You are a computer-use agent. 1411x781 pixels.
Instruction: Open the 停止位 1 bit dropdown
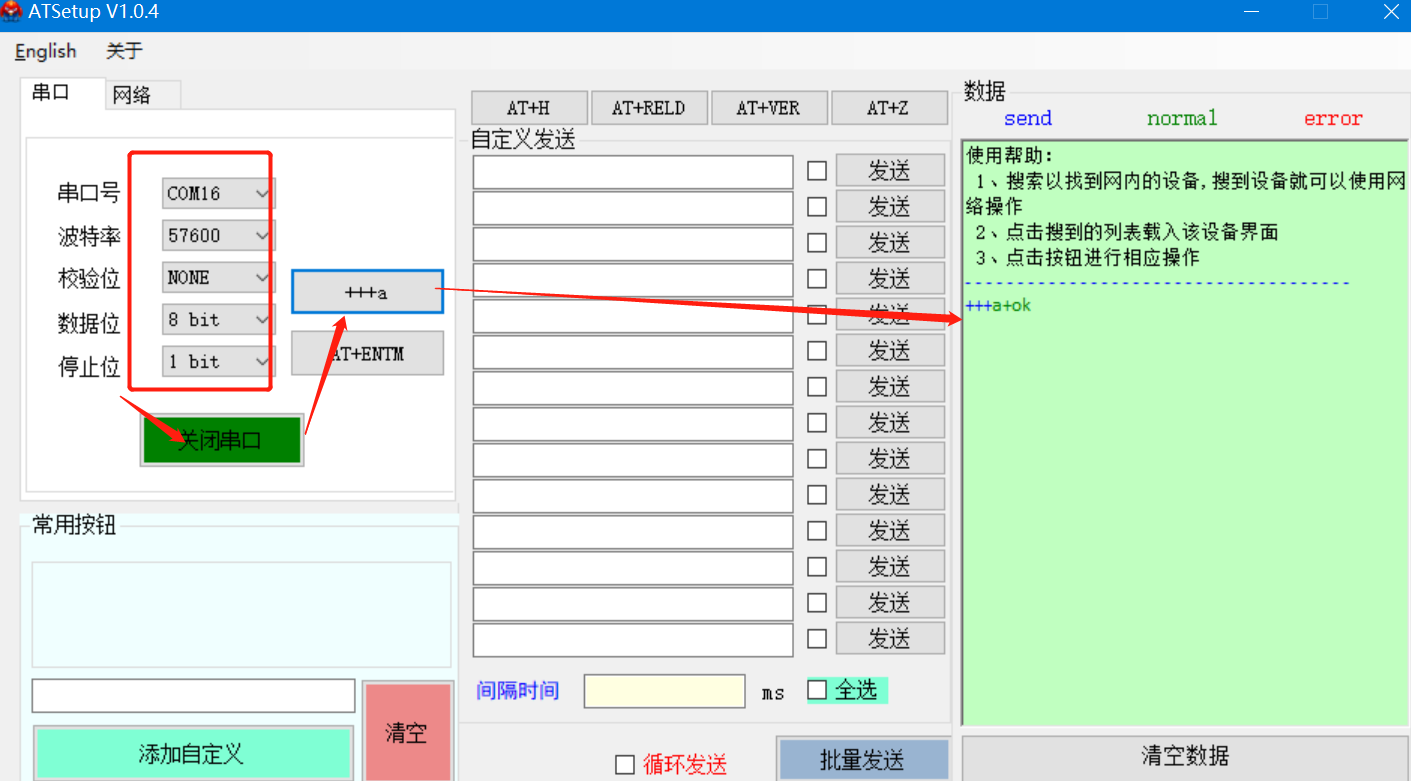(218, 362)
